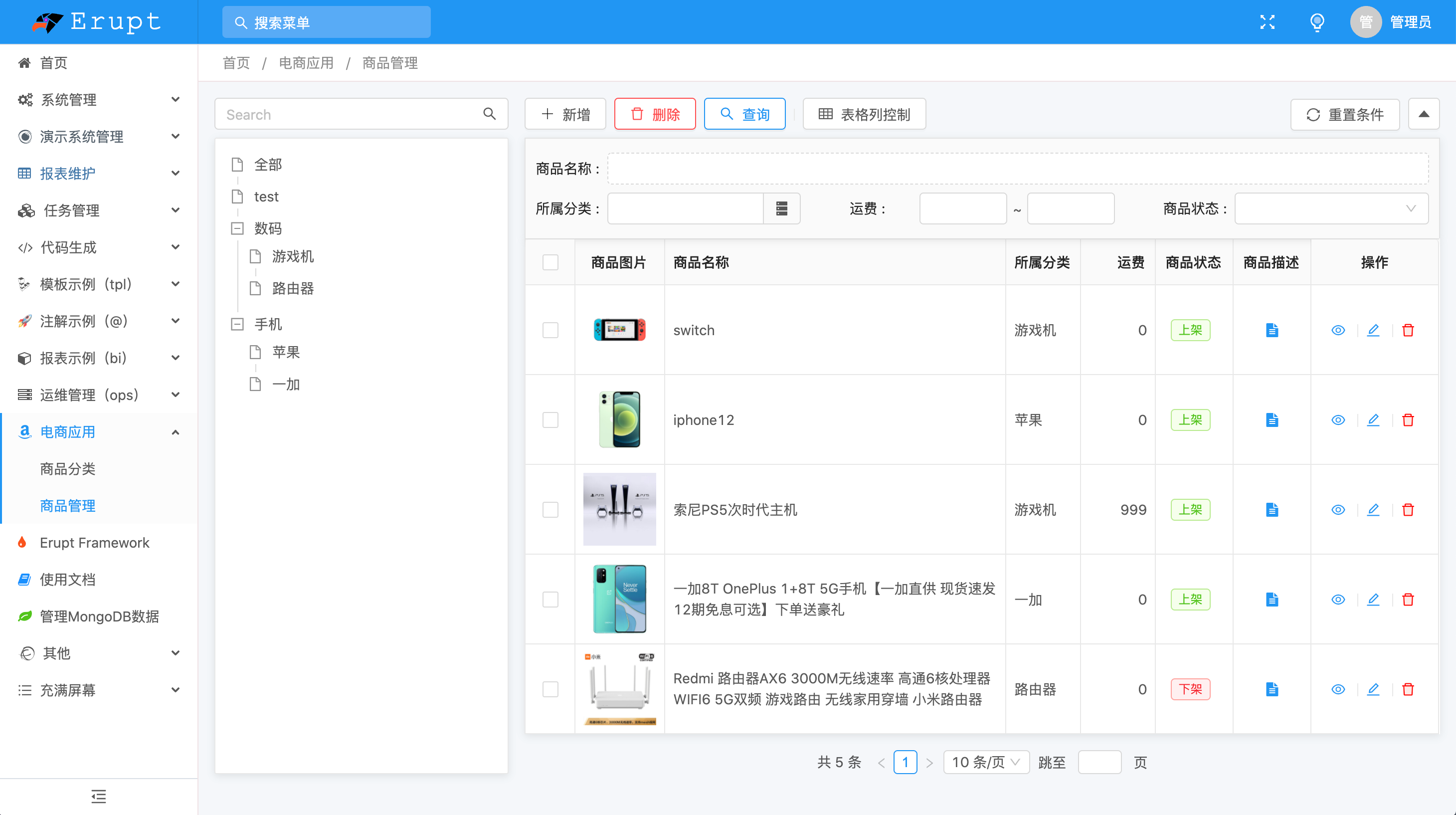Image resolution: width=1456 pixels, height=815 pixels.
Task: Click the 商品名称 filter input field
Action: pos(1017,169)
